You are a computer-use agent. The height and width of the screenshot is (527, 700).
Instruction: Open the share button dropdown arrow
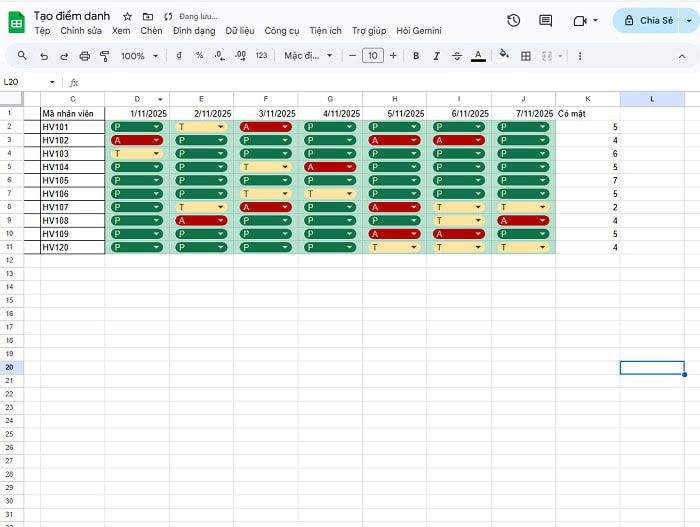(x=689, y=21)
